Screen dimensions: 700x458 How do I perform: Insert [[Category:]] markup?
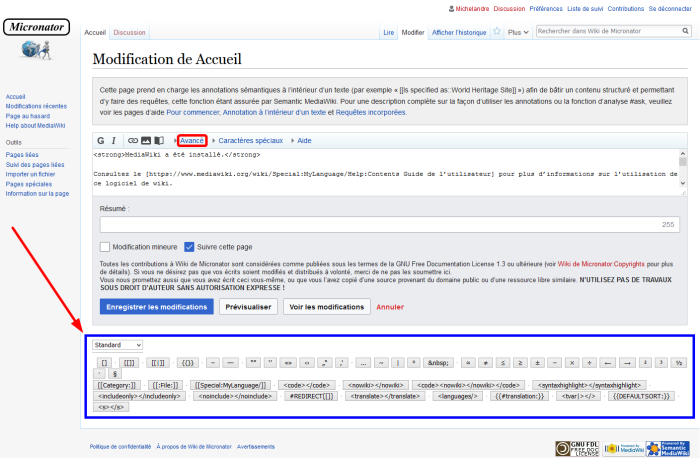point(117,385)
